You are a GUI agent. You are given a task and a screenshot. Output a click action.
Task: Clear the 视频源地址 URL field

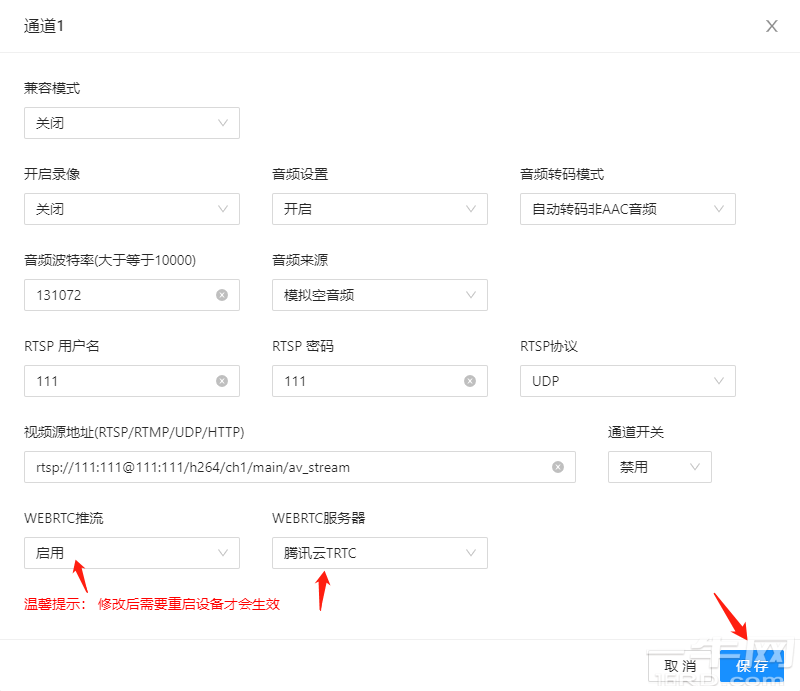(558, 467)
